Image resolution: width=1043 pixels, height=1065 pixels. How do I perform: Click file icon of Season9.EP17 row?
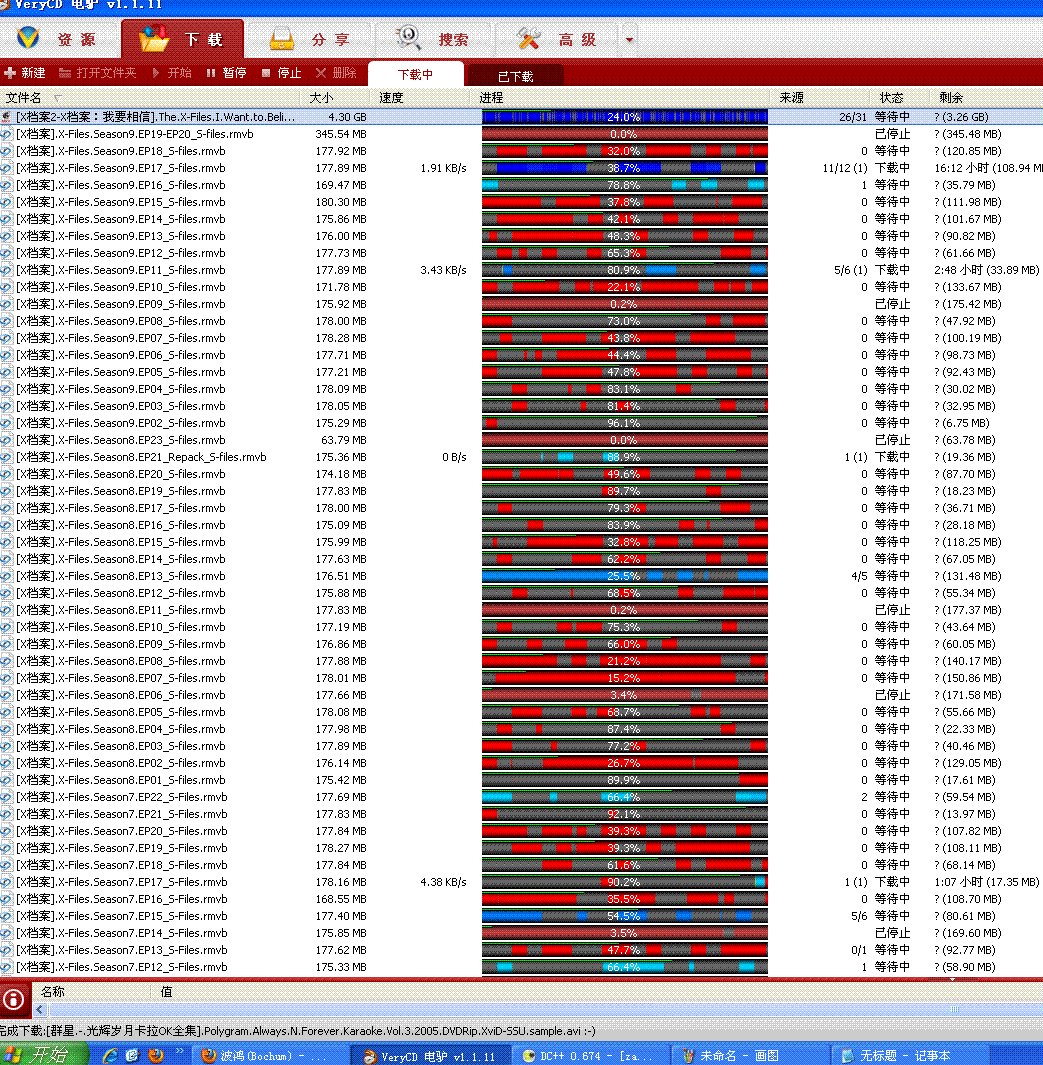point(6,168)
